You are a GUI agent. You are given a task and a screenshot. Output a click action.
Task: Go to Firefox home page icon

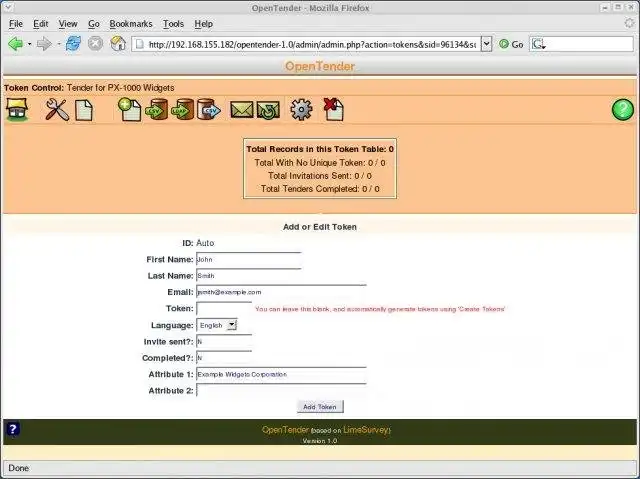[118, 44]
